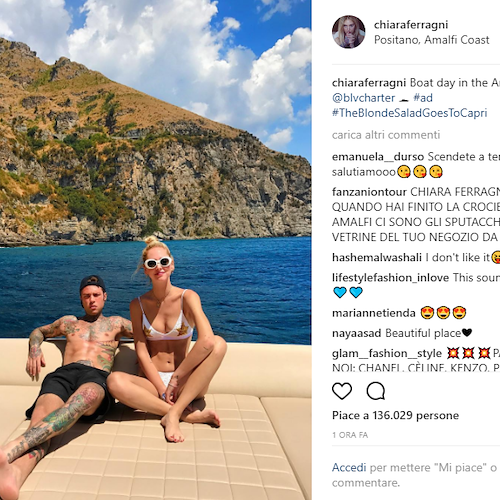
Task: Open nayaasad commenter profile
Action: point(357,333)
